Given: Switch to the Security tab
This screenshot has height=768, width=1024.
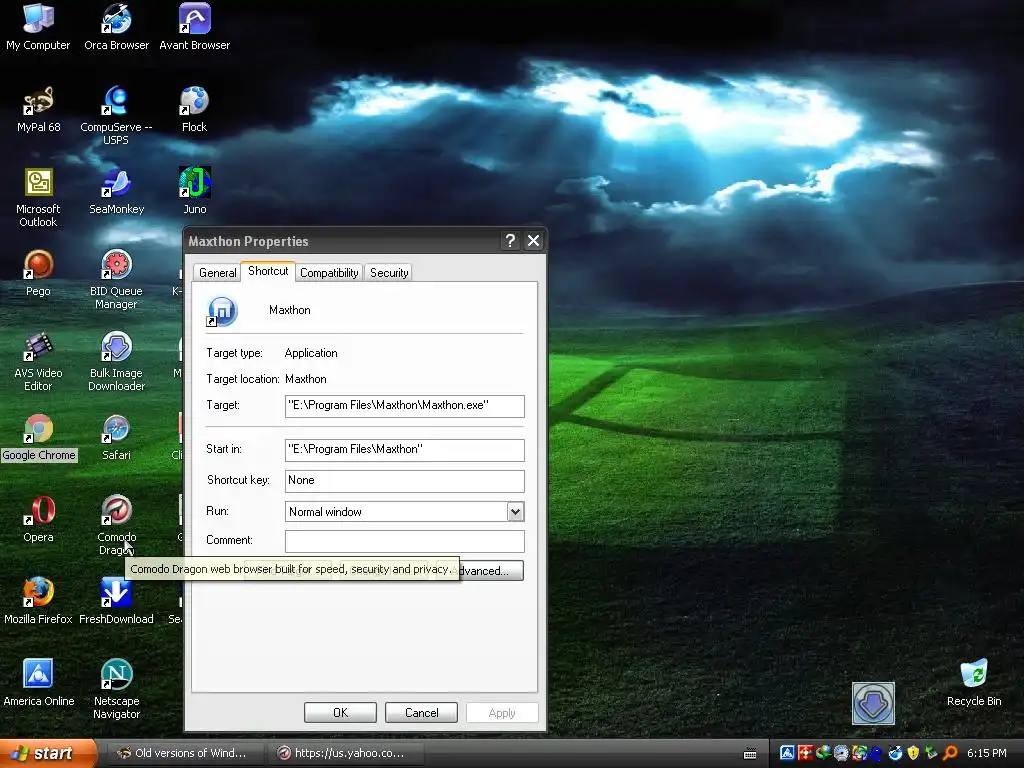Looking at the screenshot, I should pos(389,273).
